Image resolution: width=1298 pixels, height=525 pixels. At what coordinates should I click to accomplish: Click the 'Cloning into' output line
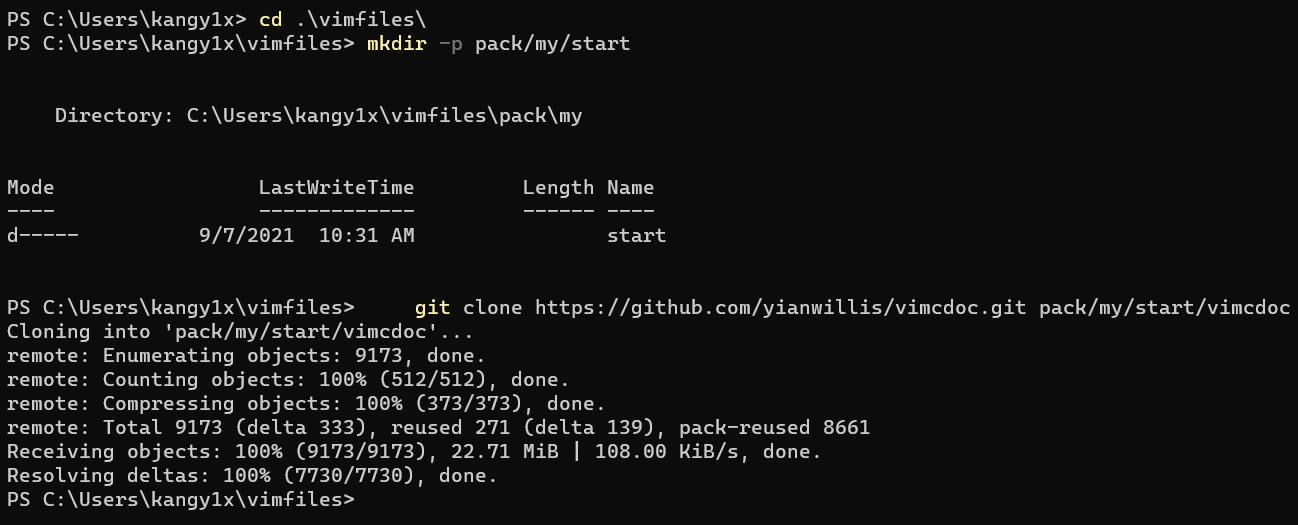(240, 331)
